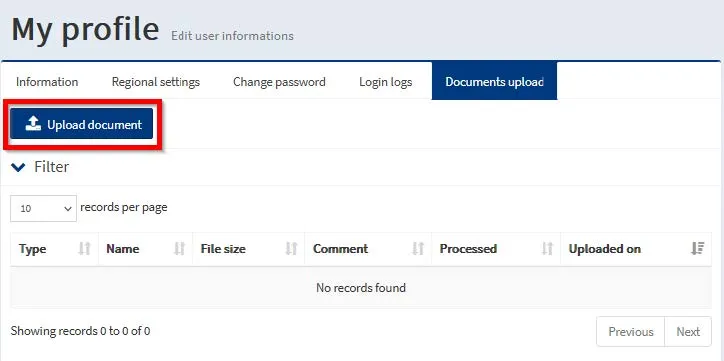Sort by Type column arrows icon
The width and height of the screenshot is (724, 361).
pyautogui.click(x=84, y=249)
